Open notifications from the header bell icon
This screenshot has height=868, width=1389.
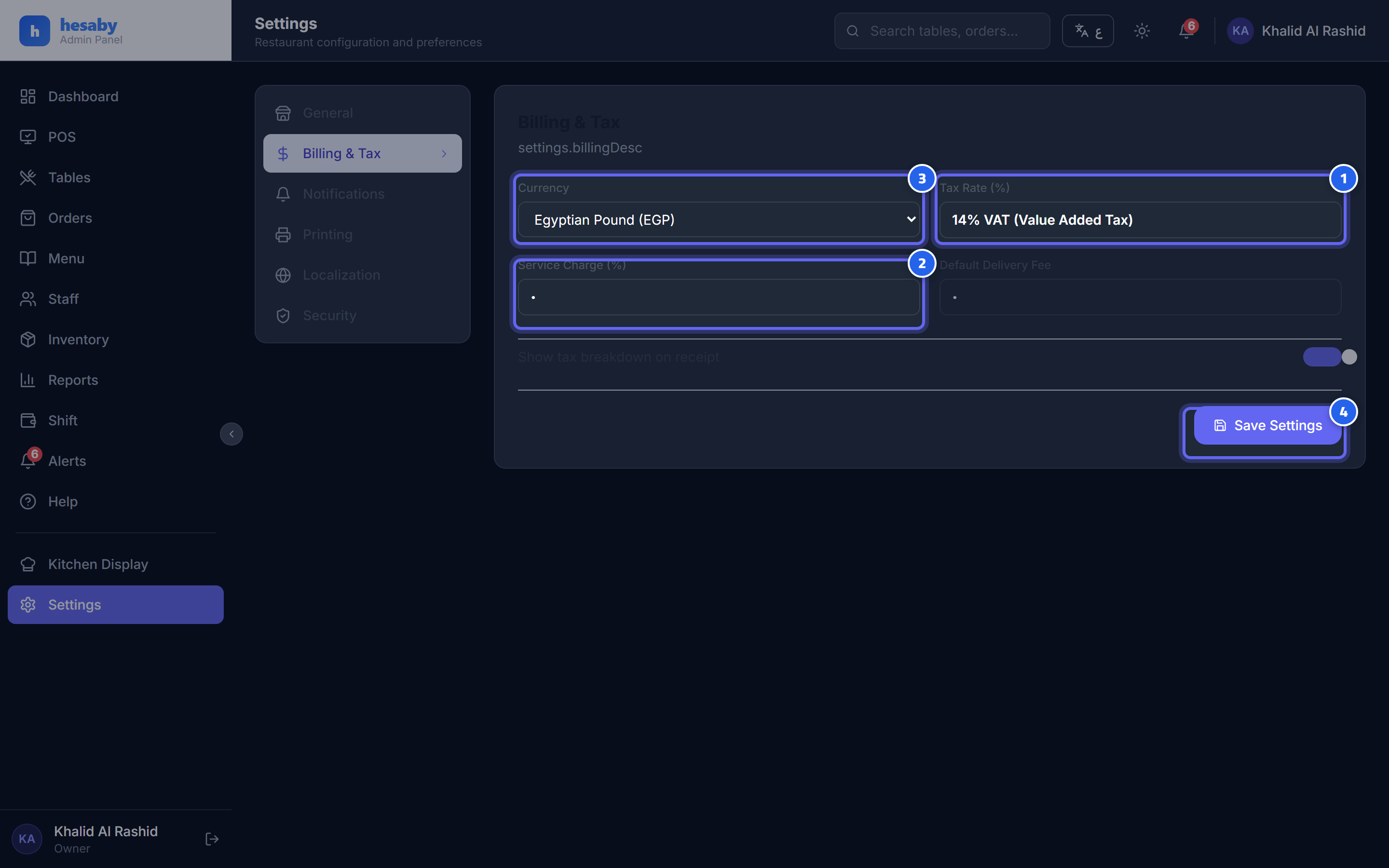1186,31
